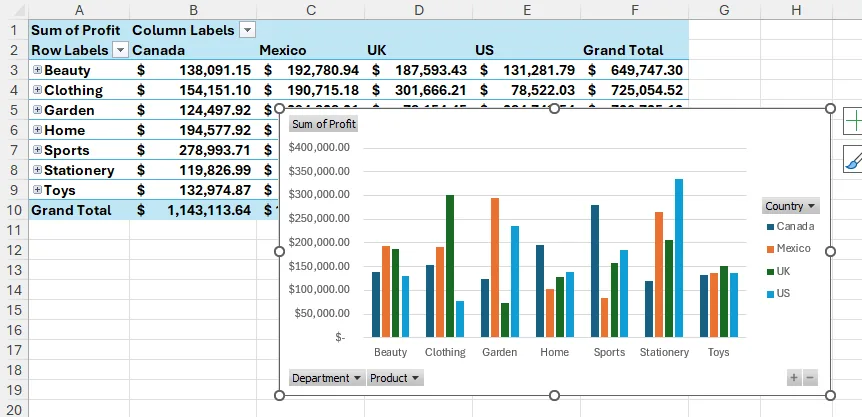Open Chart Styles paintbrush icon
The width and height of the screenshot is (862, 417).
853,159
